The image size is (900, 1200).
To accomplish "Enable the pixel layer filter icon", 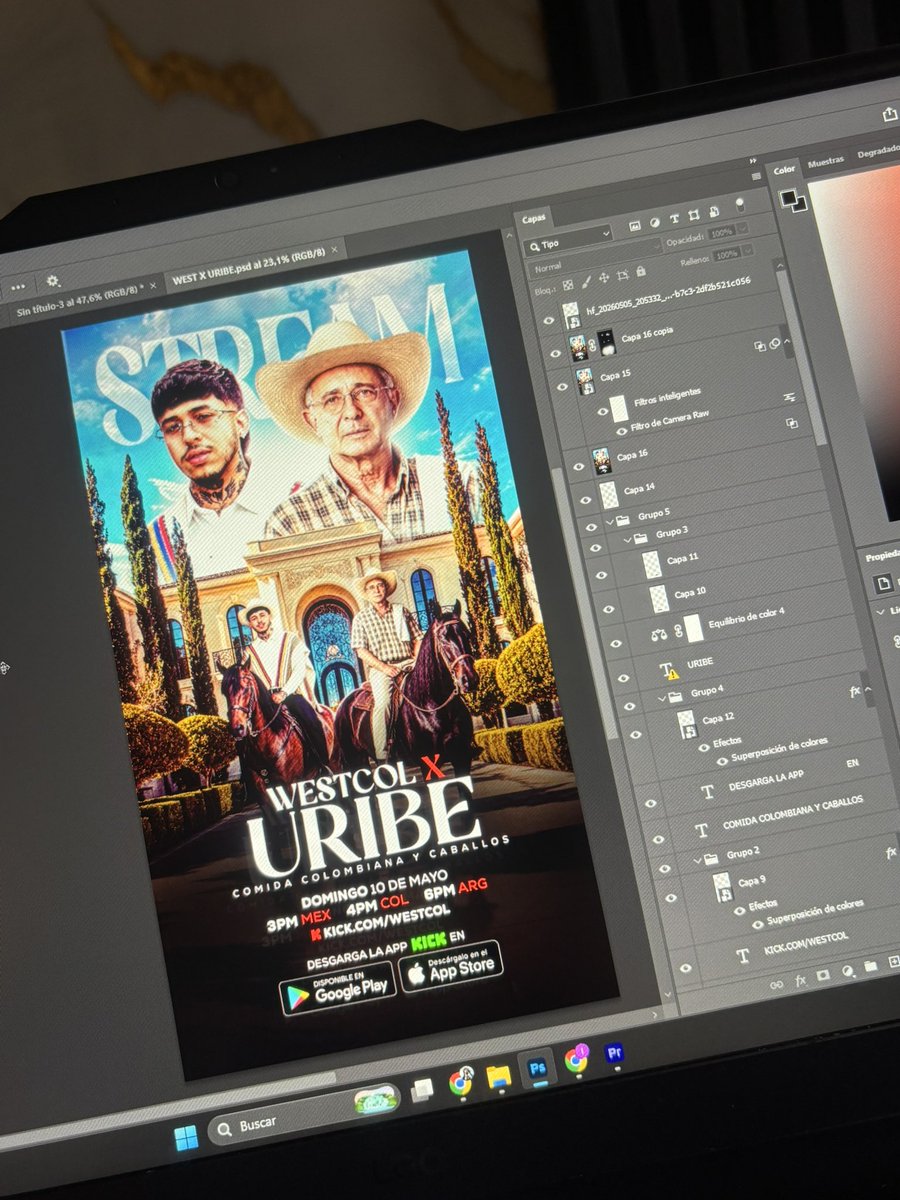I will pos(635,226).
